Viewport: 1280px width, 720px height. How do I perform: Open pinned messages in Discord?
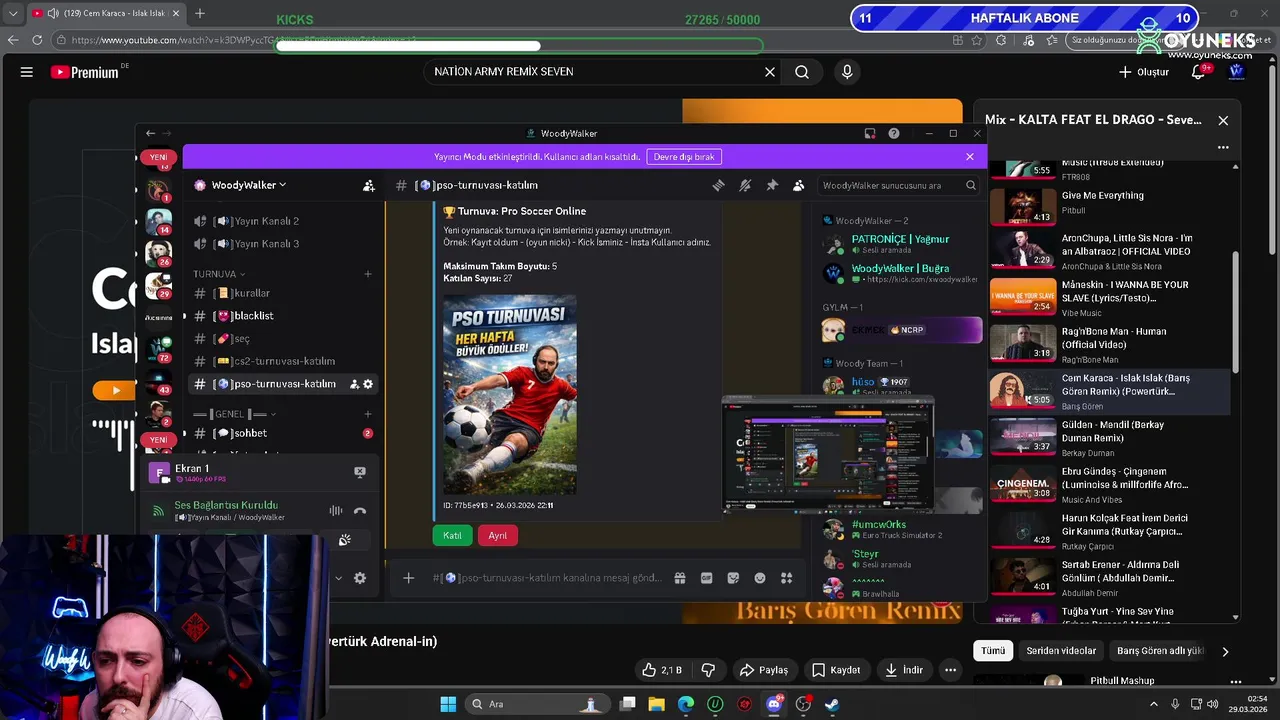click(x=772, y=185)
